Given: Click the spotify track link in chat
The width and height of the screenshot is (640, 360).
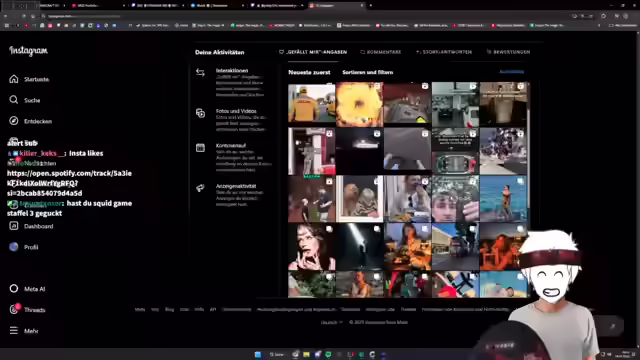Looking at the screenshot, I should pyautogui.click(x=69, y=183).
